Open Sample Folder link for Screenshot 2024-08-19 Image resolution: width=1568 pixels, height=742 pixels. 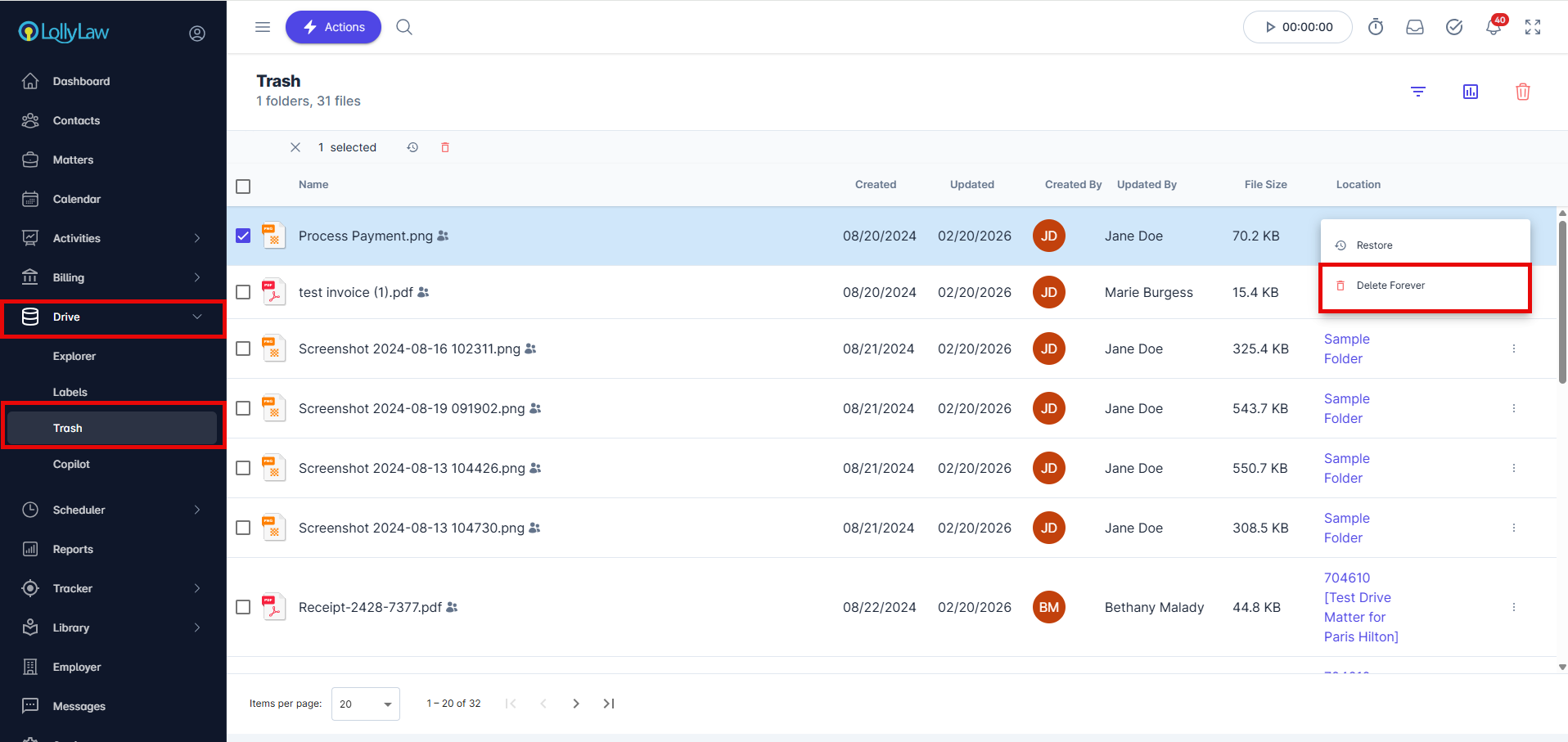click(x=1346, y=408)
